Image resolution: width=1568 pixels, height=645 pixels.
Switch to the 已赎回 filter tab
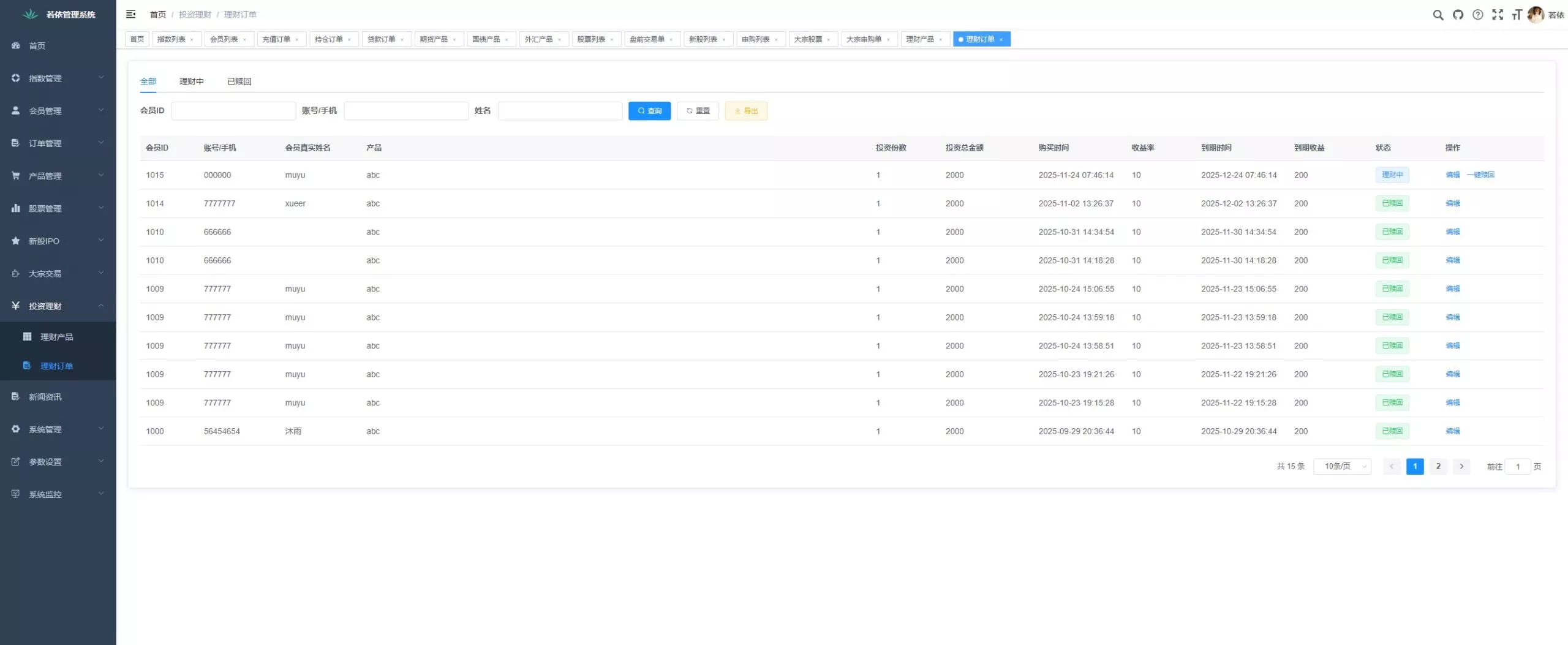[x=239, y=81]
